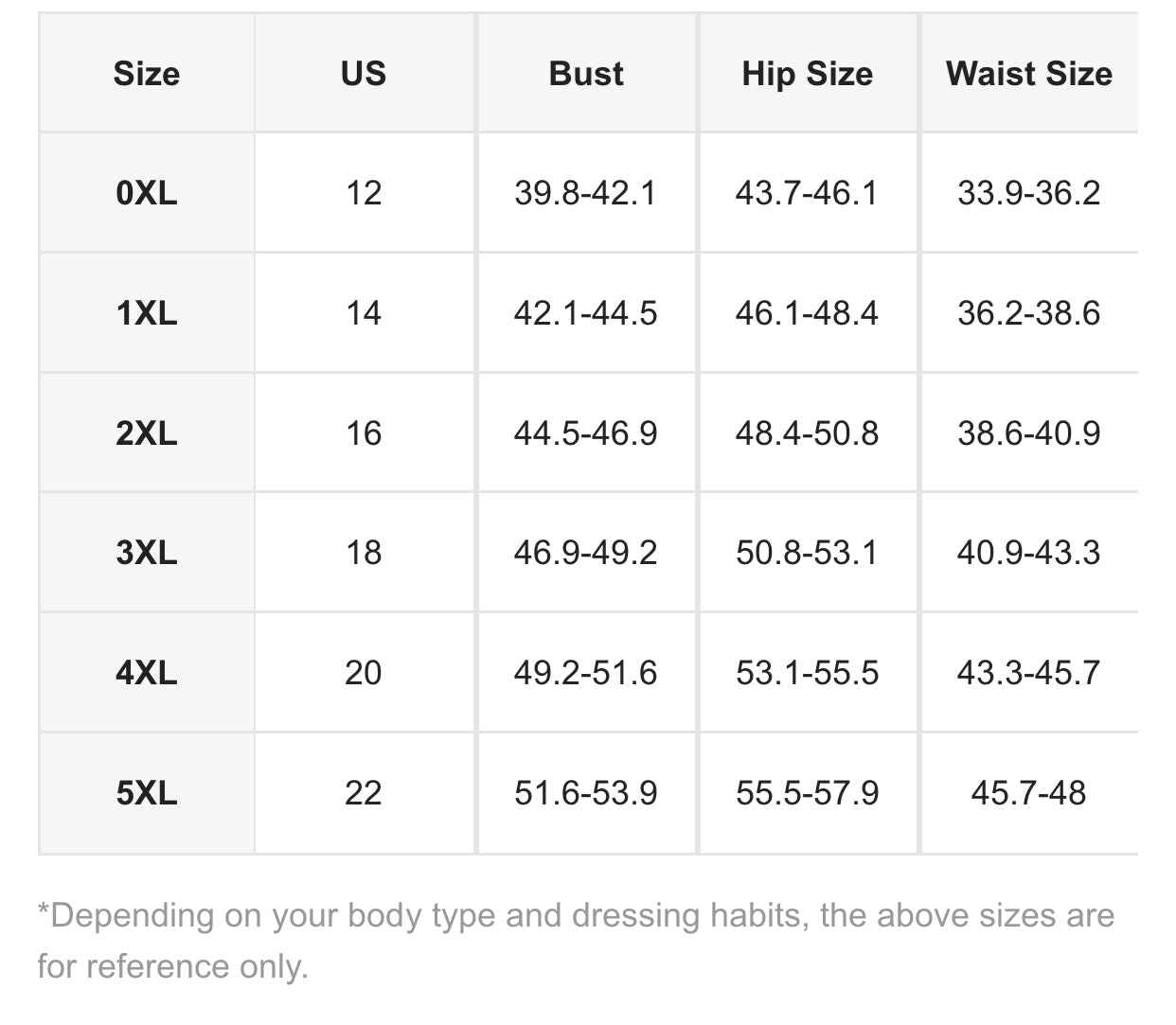Click hip measurement 53.1-55.5 cell
Screen dimensions: 1176x1025
click(808, 673)
